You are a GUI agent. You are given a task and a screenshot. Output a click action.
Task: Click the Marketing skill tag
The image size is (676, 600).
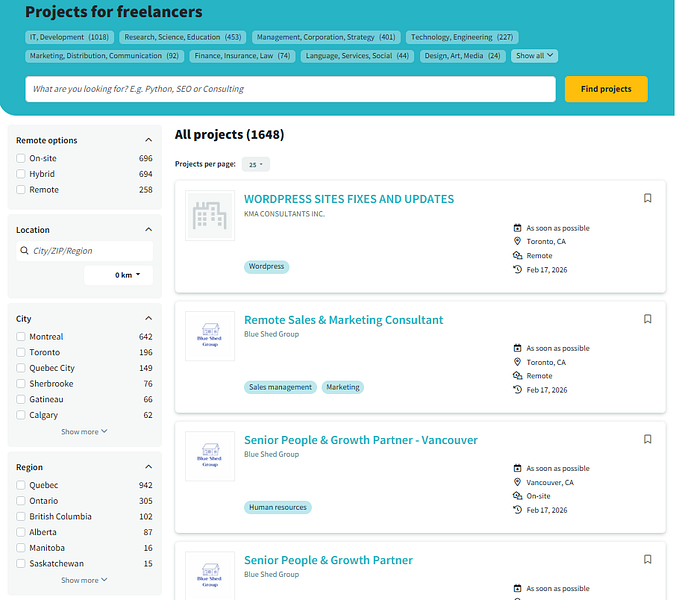pos(343,387)
